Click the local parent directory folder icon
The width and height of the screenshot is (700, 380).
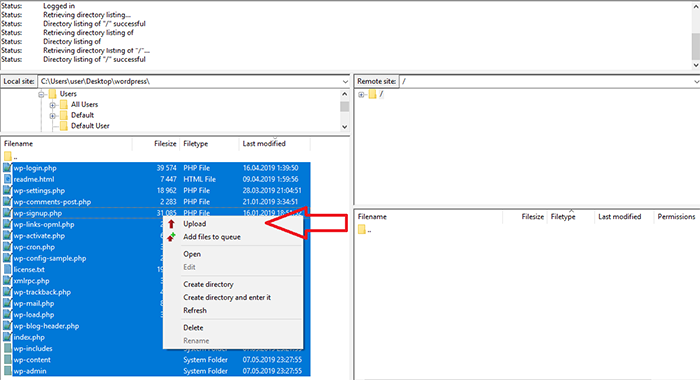coord(8,156)
